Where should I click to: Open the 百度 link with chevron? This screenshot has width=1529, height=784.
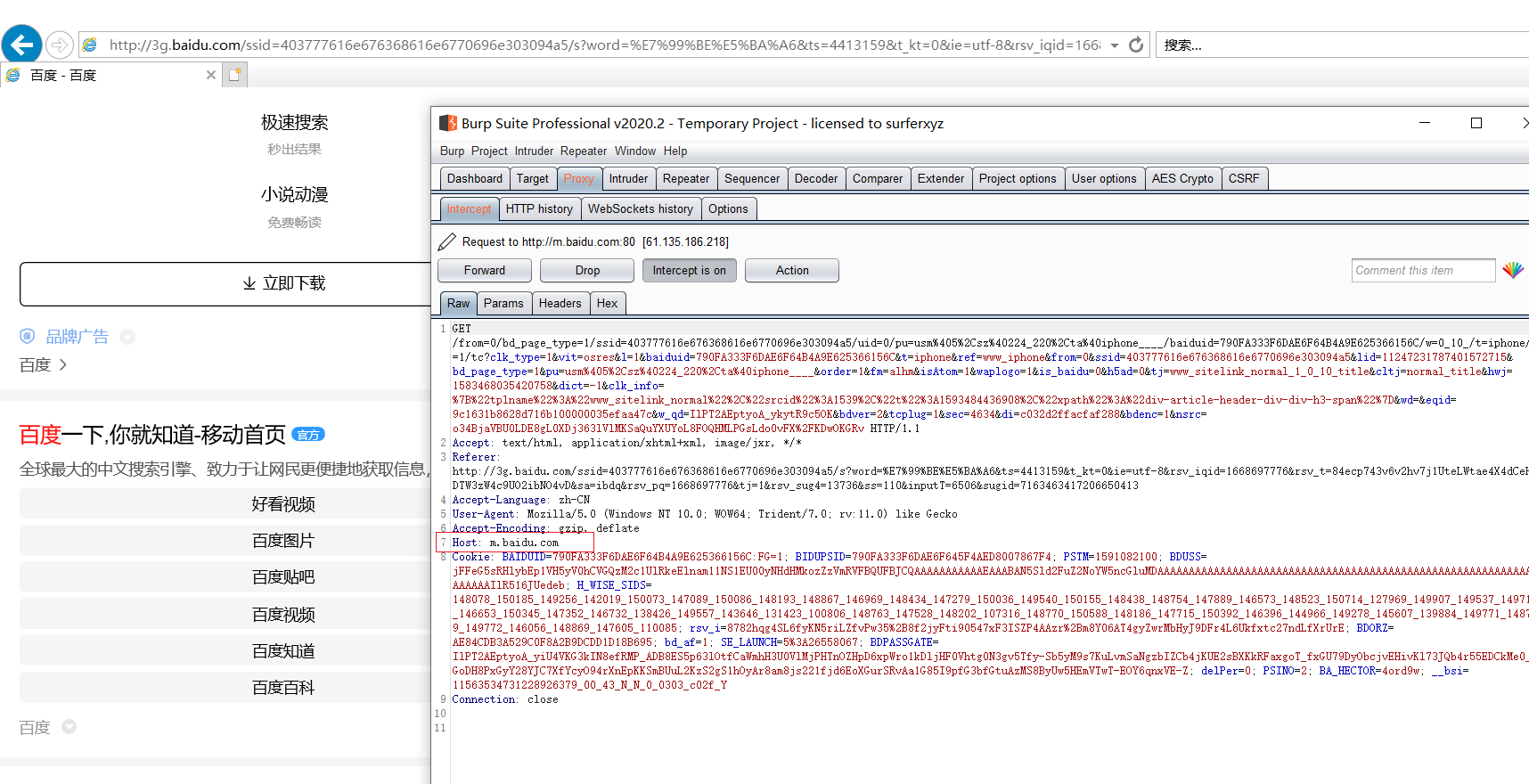43,365
